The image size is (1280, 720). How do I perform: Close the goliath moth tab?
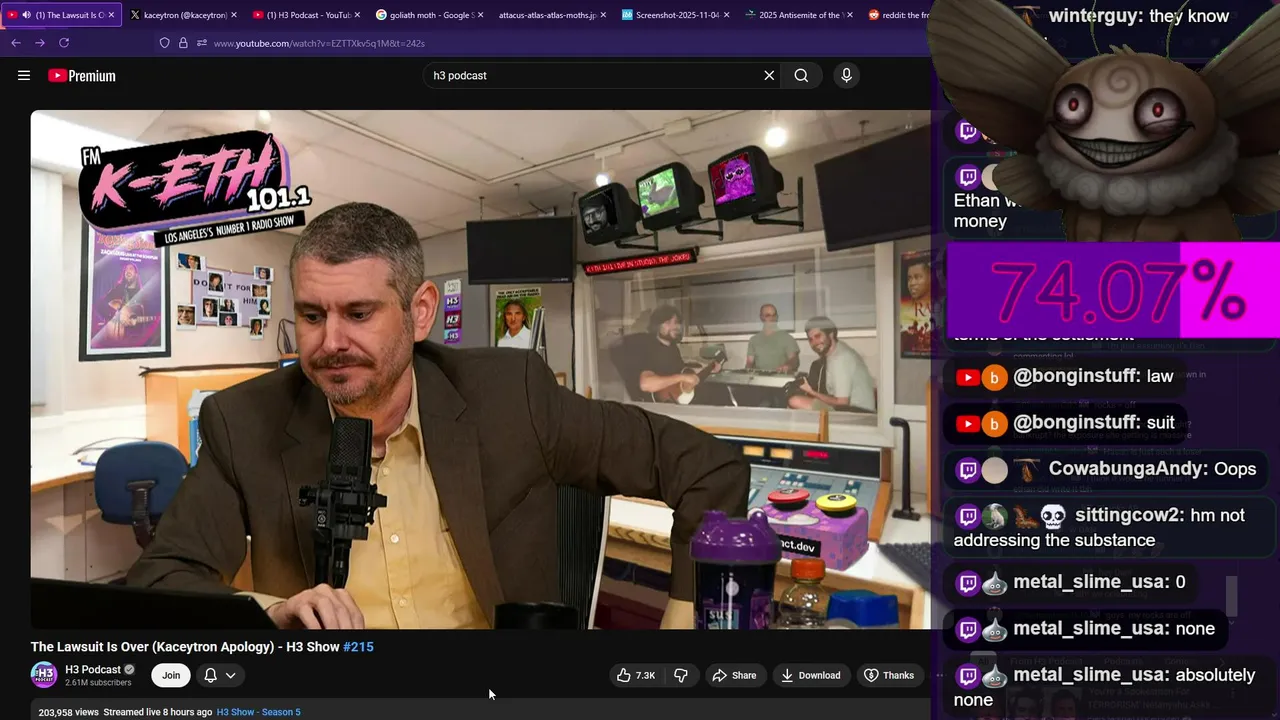point(480,15)
